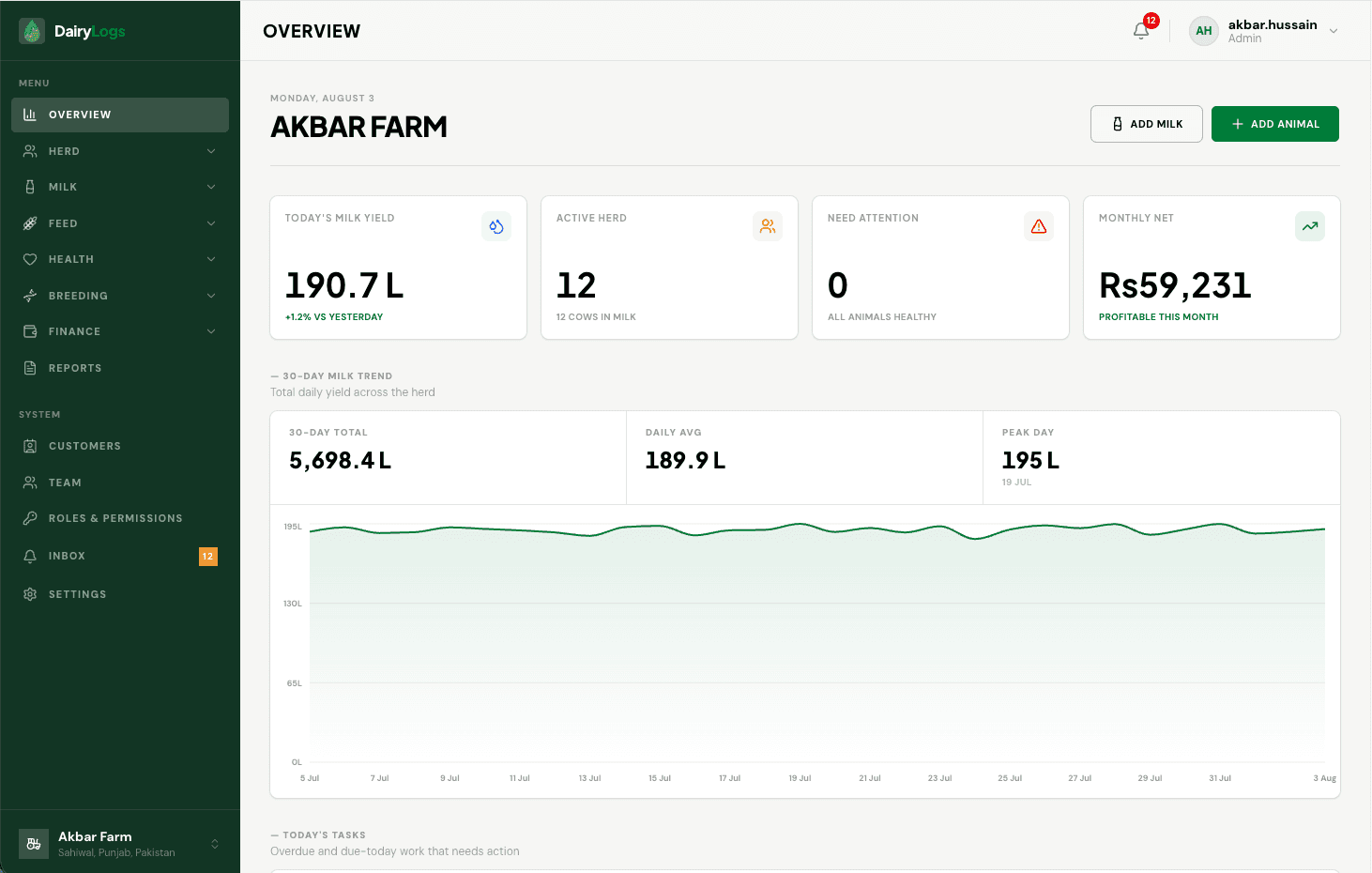Click the Health heart icon in sidebar

30,259
